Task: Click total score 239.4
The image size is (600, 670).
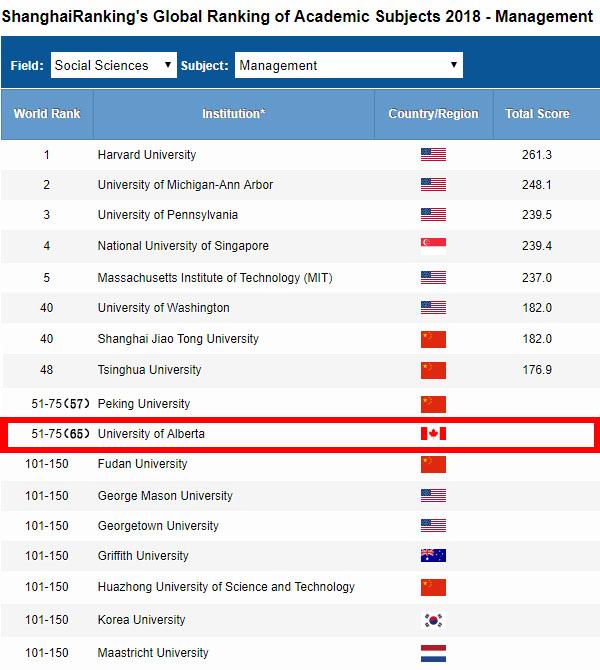Action: coord(537,246)
